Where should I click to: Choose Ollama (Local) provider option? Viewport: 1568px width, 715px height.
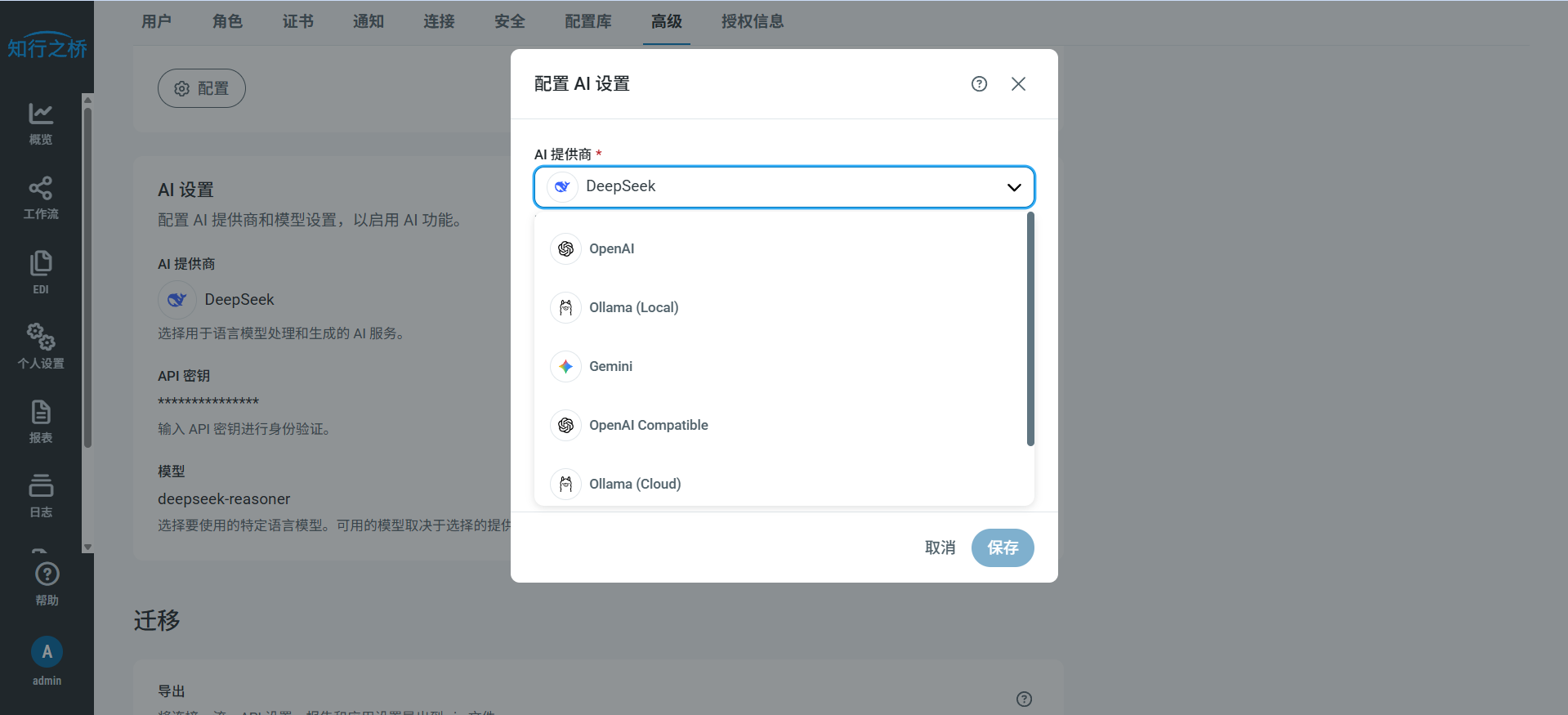[633, 308]
